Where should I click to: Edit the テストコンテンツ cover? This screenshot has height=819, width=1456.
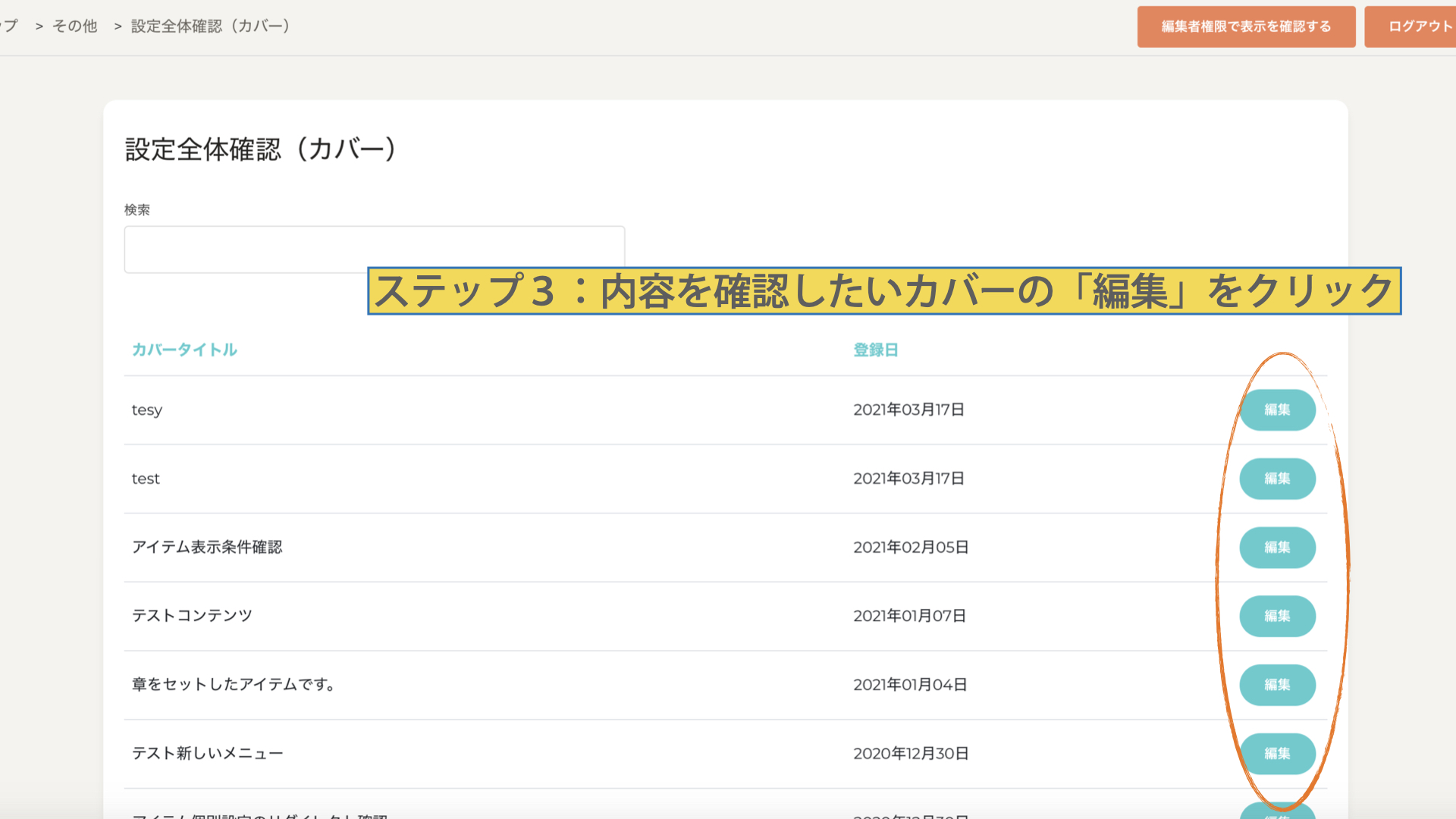1277,616
